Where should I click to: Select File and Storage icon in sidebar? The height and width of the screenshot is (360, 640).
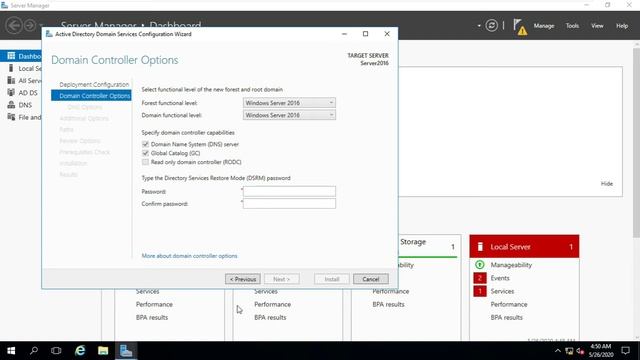pos(11,117)
